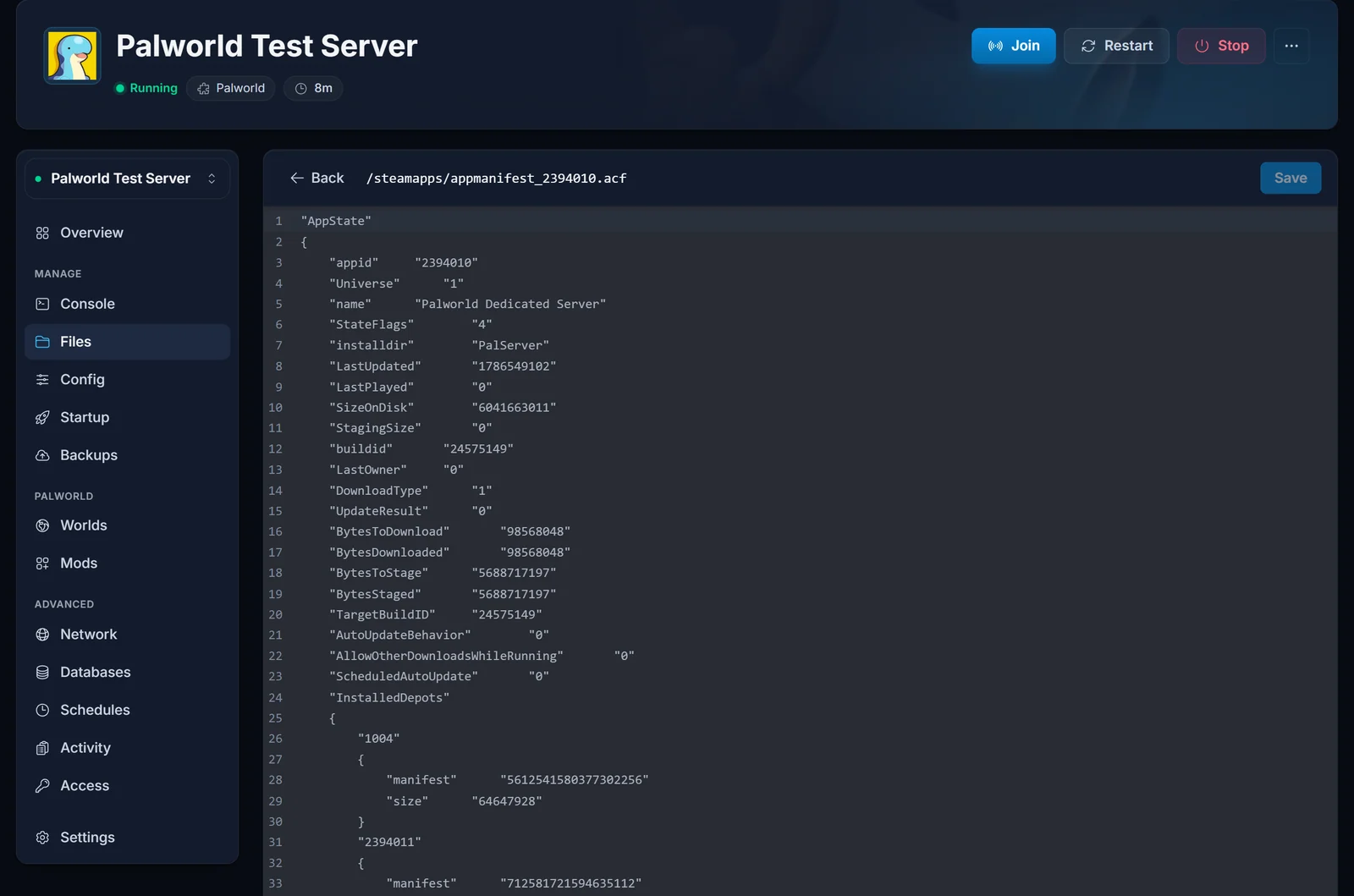
Task: Open the Palworld Test Server switcher dropdown
Action: tap(127, 179)
